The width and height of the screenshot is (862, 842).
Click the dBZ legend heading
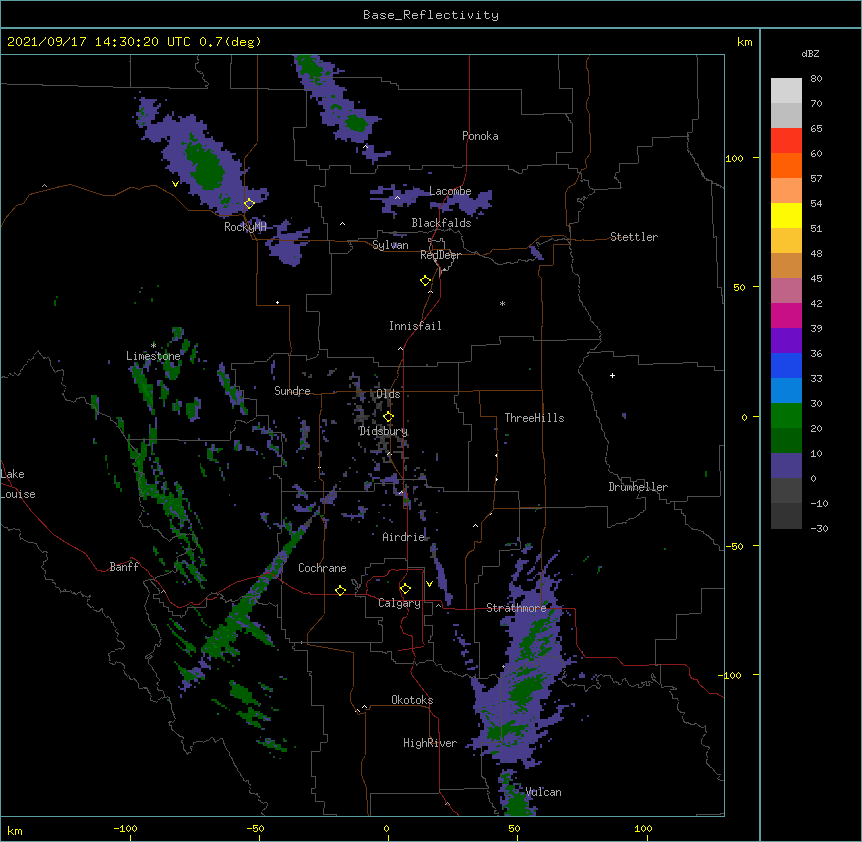pyautogui.click(x=810, y=53)
